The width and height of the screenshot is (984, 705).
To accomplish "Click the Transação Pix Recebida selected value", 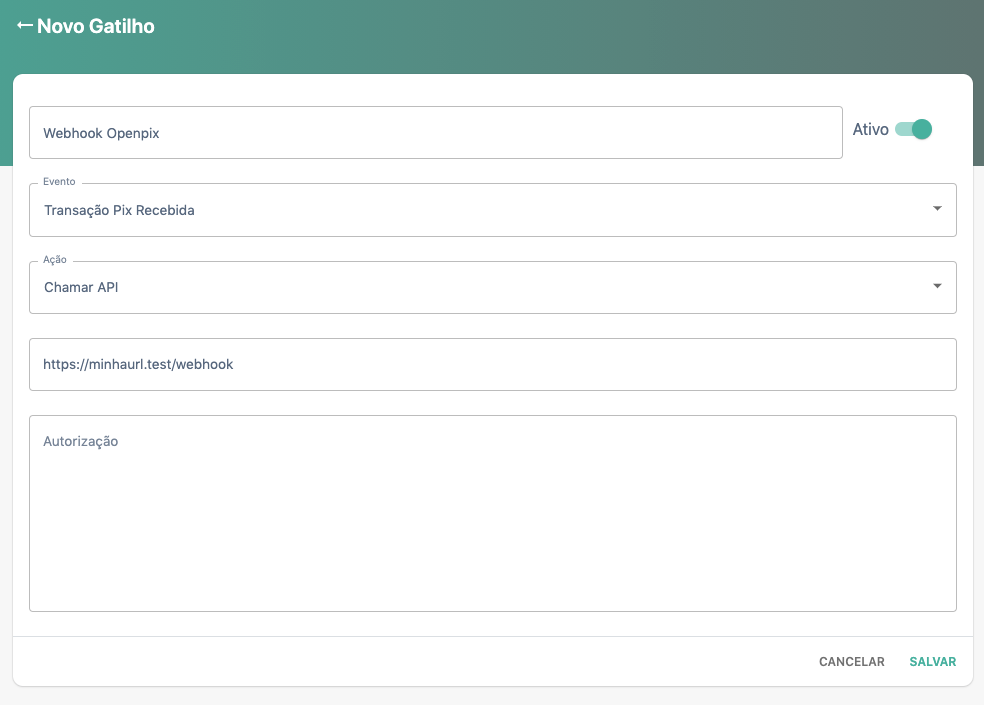I will tap(119, 211).
